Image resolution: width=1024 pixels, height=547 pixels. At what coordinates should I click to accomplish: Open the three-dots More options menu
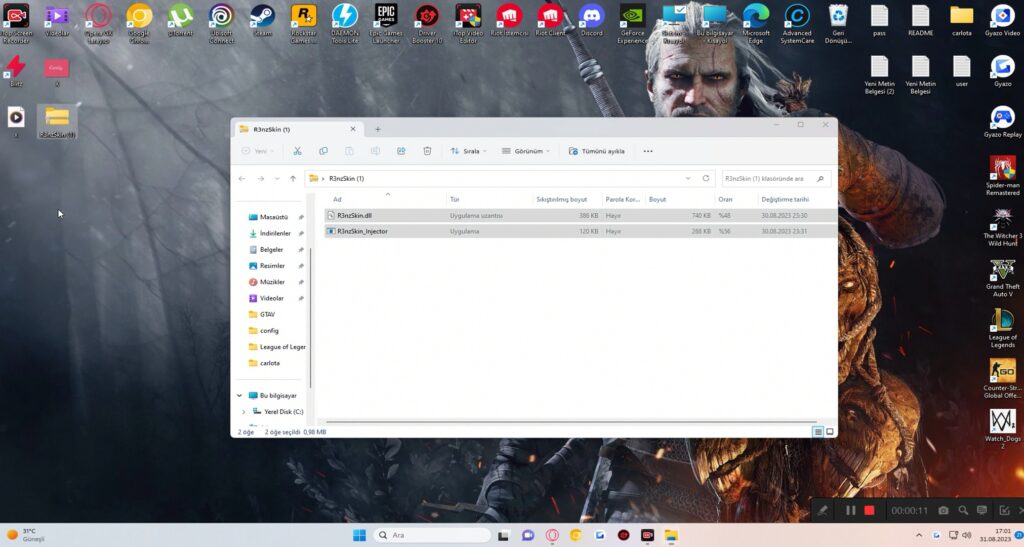pos(648,151)
